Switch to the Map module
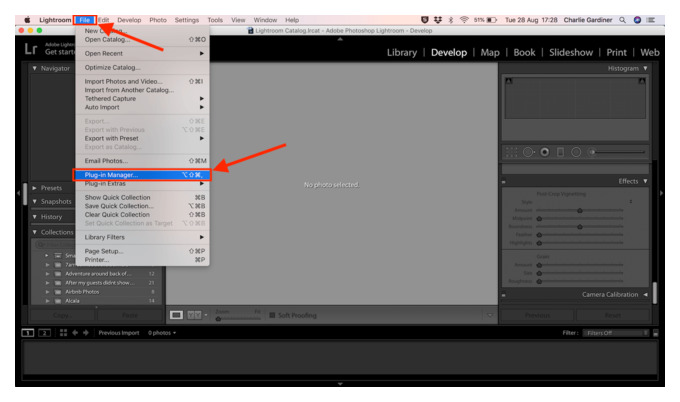The height and width of the screenshot is (402, 680). (x=490, y=52)
